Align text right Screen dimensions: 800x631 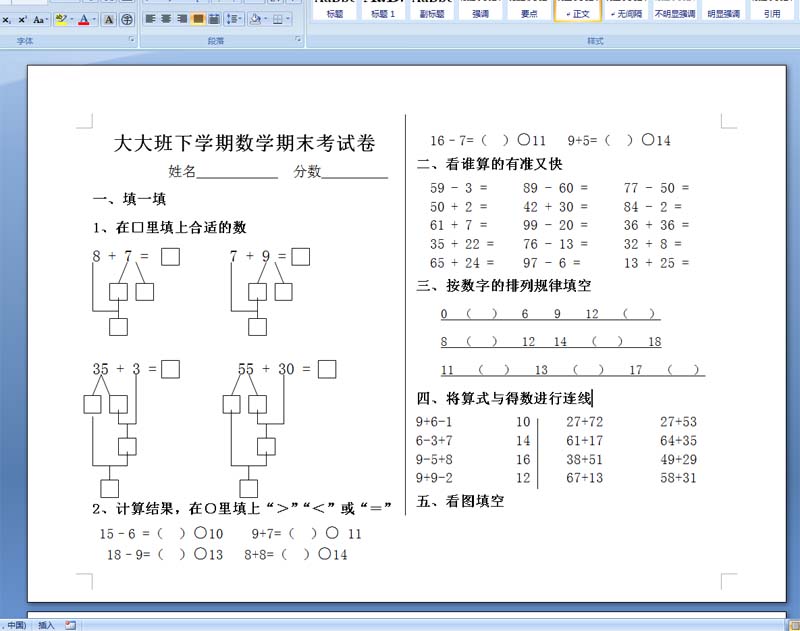(182, 19)
